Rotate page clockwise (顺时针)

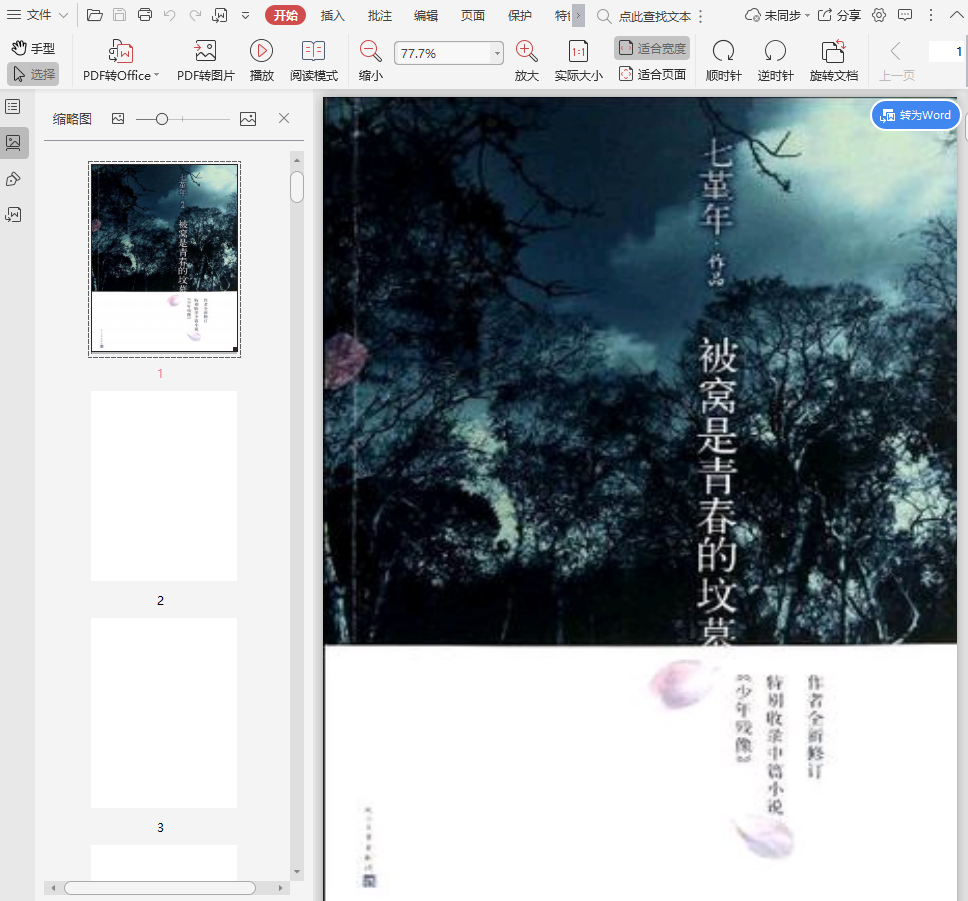pyautogui.click(x=723, y=52)
